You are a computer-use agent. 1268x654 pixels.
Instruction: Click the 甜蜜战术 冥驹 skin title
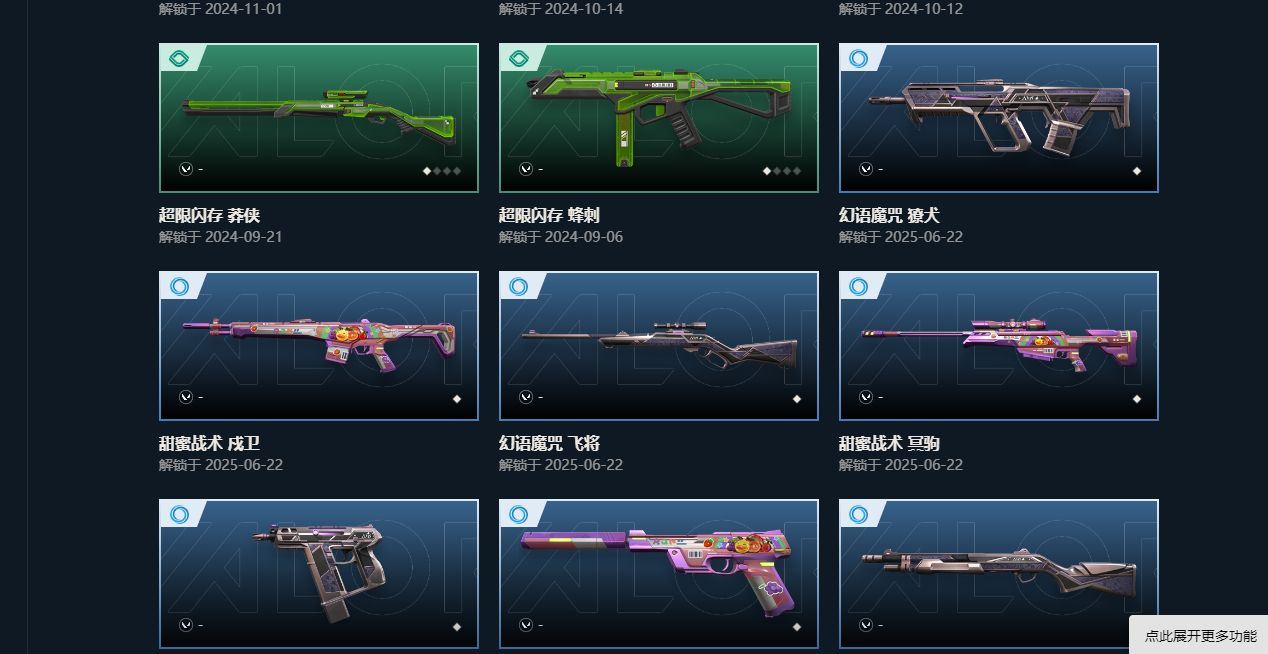889,443
